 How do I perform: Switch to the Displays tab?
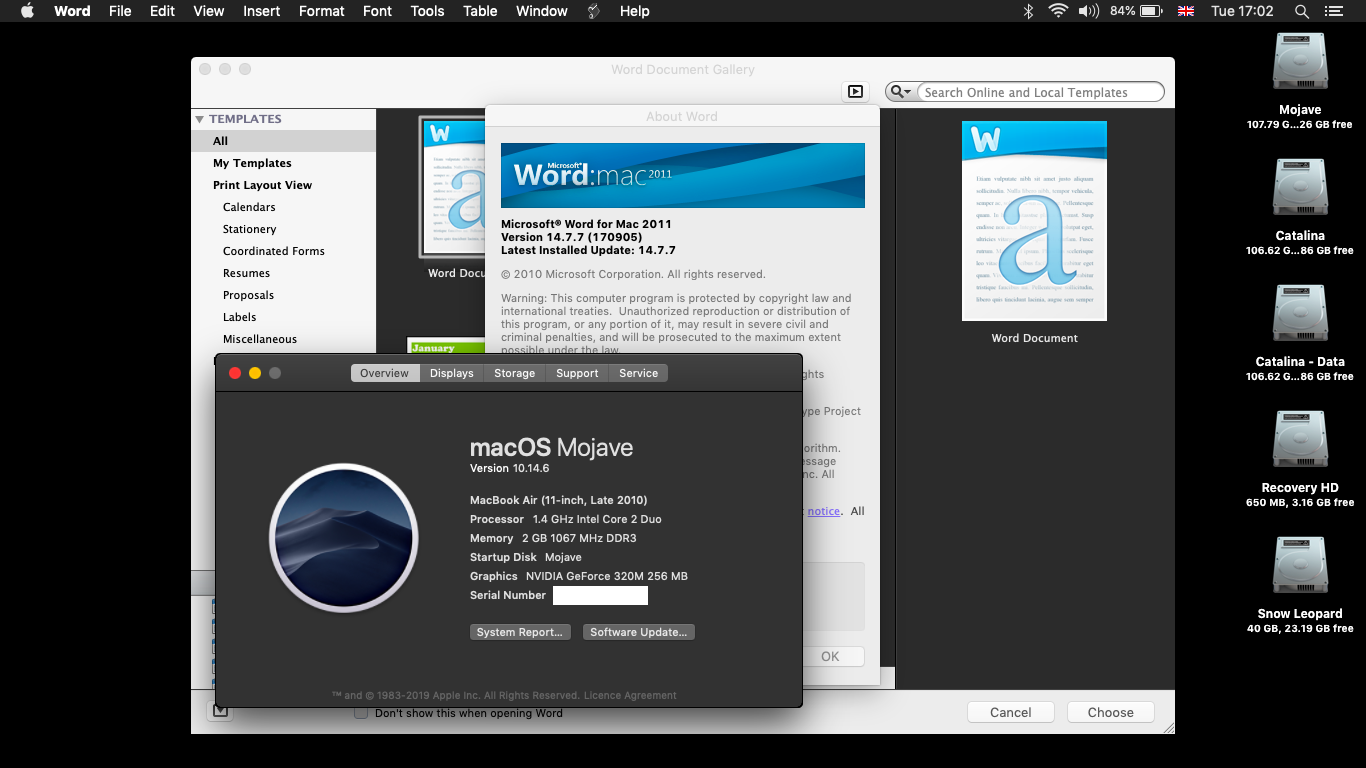pyautogui.click(x=452, y=373)
